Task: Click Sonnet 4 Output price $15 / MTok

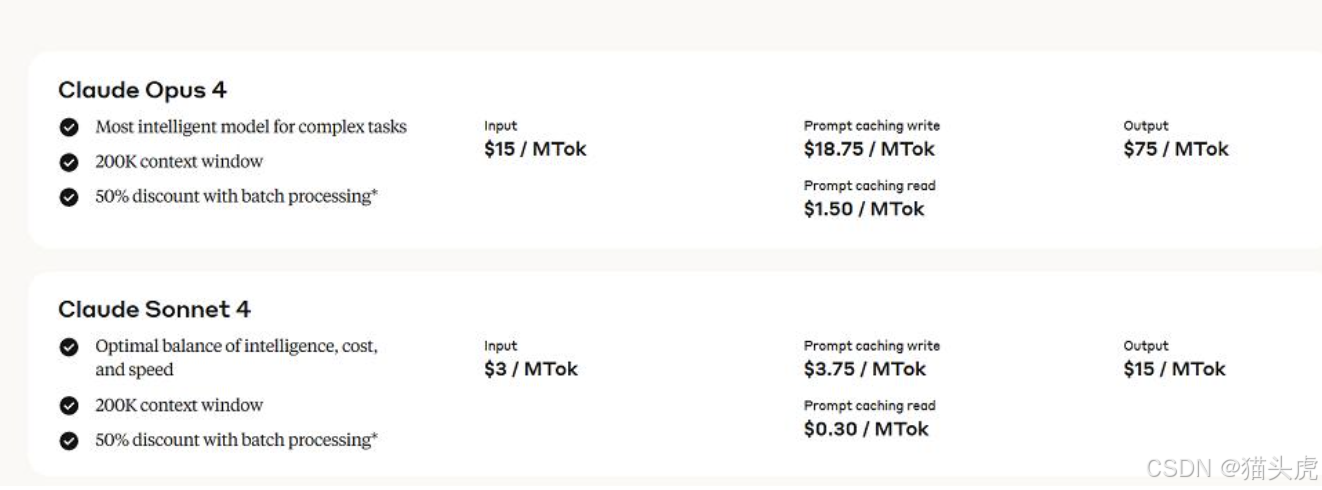Action: (1175, 369)
